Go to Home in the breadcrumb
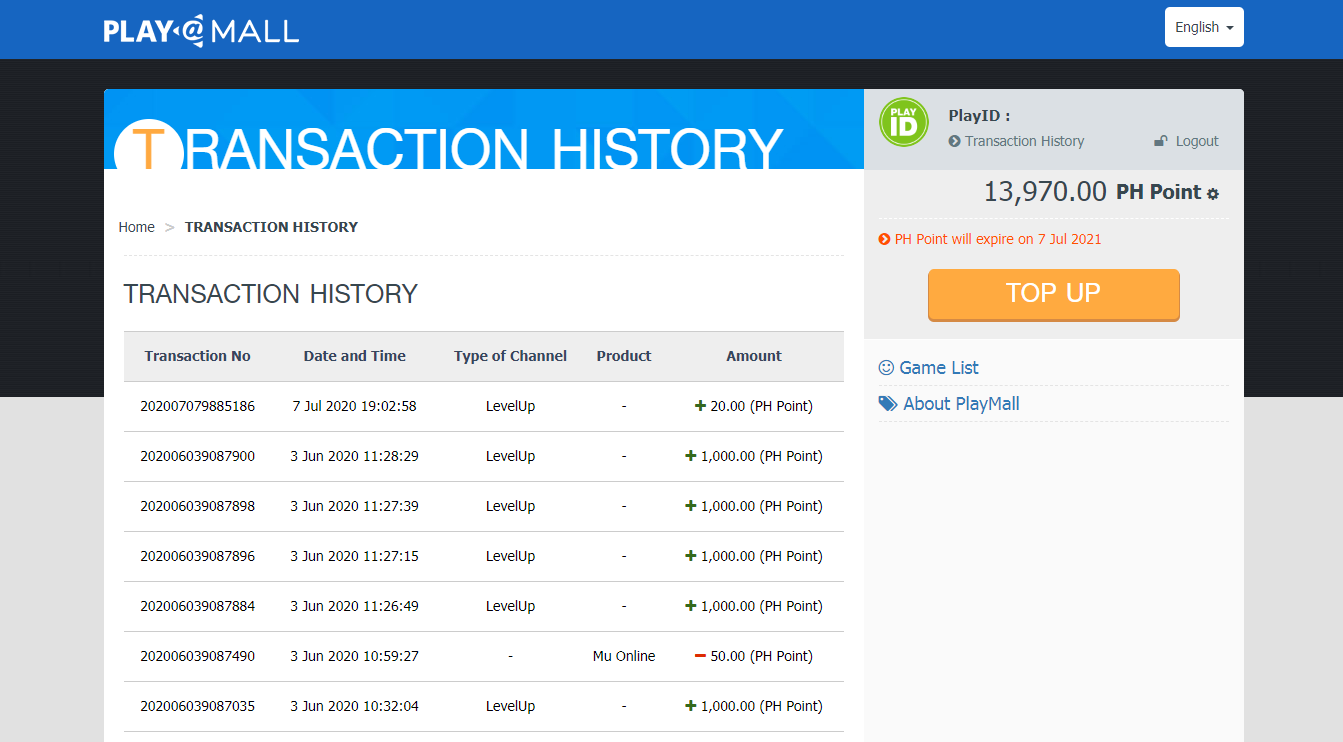 137,227
